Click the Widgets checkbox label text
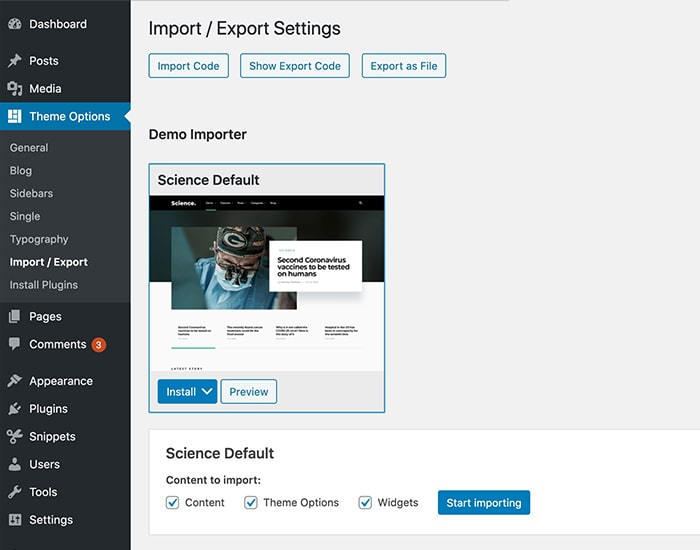Screen dimensions: 700x550 pyautogui.click(x=398, y=503)
